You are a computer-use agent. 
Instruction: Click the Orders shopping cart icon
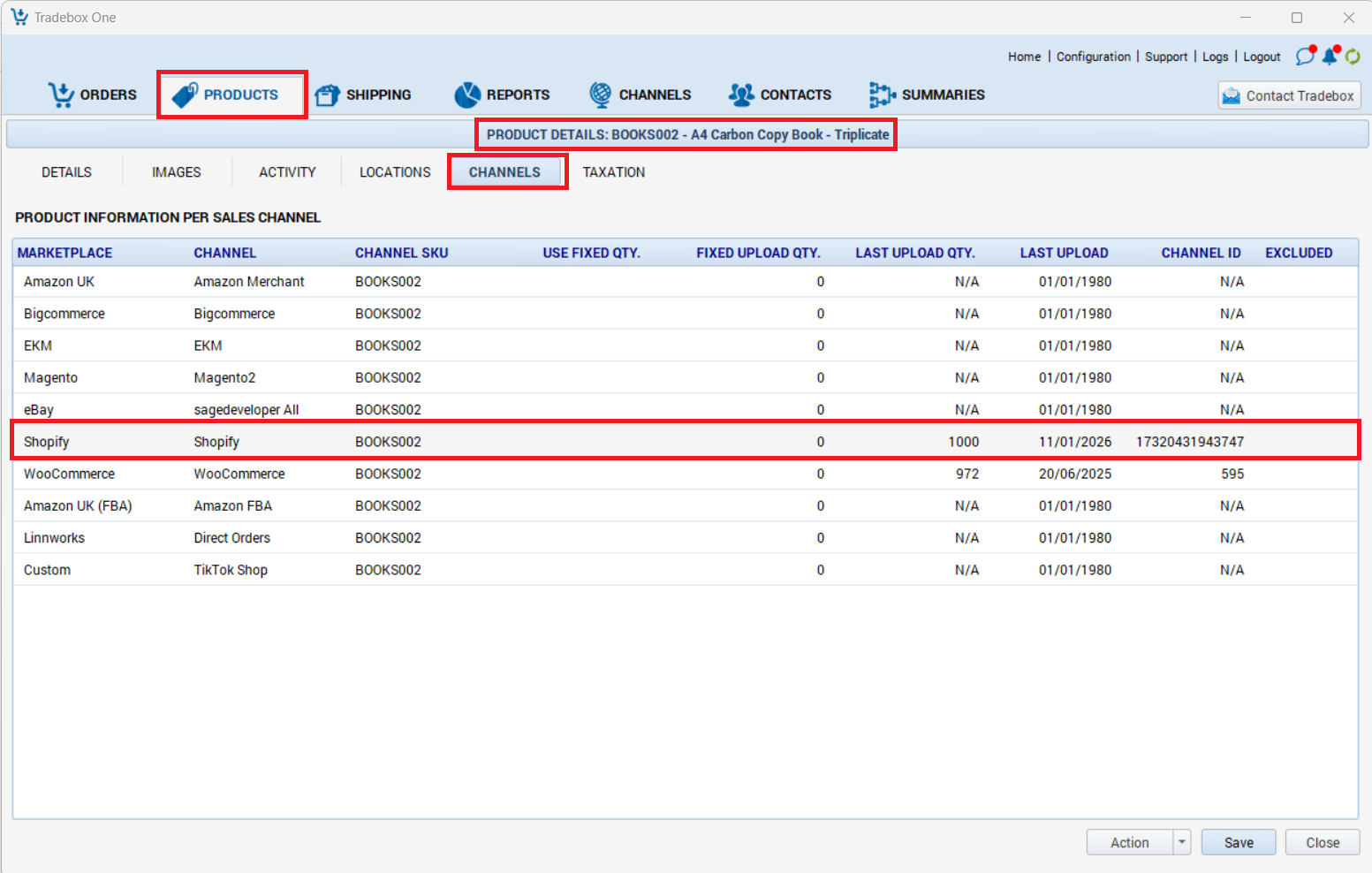(x=61, y=95)
